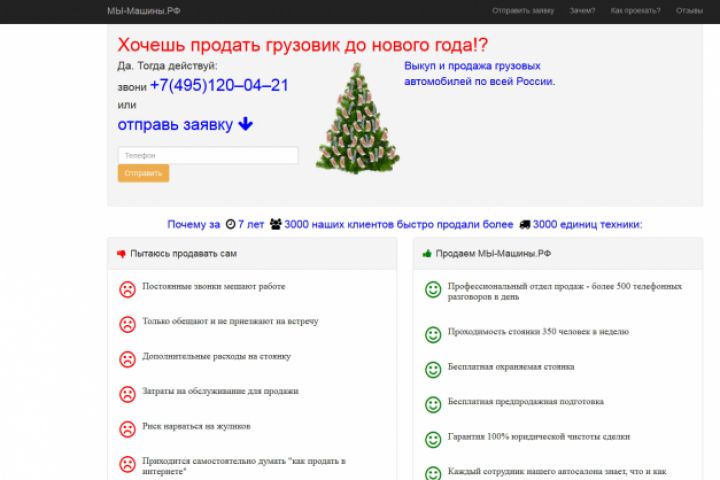Open the Как проехать? menu item
The width and height of the screenshot is (720, 480).
pyautogui.click(x=636, y=11)
